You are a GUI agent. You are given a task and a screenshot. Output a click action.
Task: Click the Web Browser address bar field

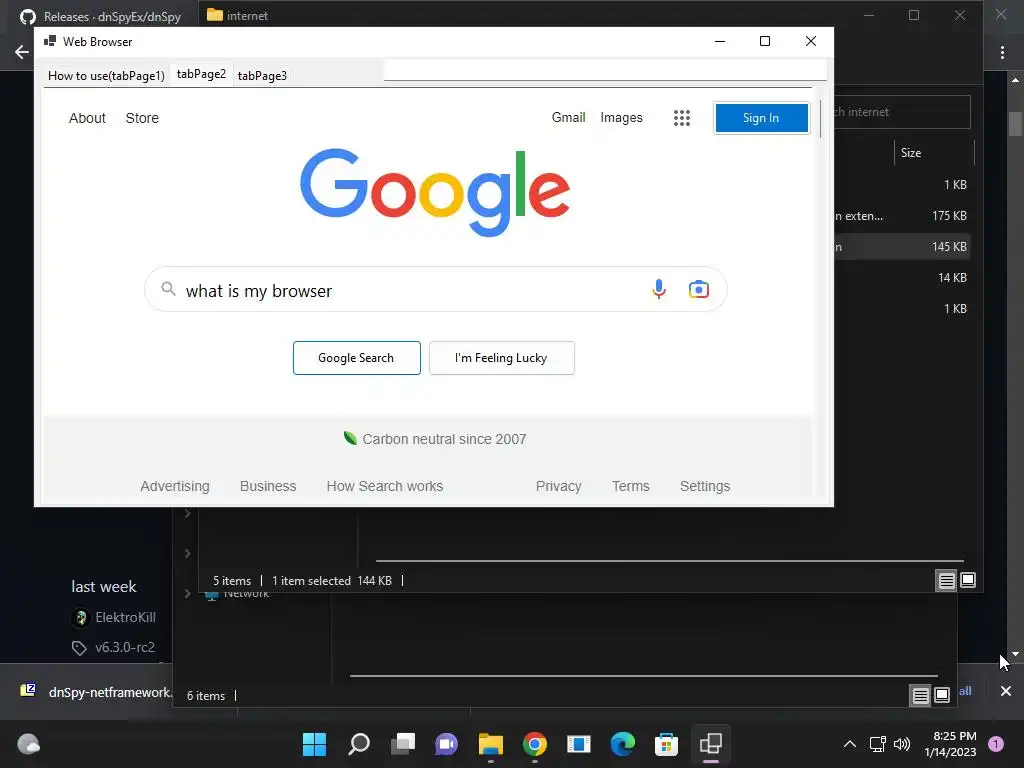(x=605, y=70)
